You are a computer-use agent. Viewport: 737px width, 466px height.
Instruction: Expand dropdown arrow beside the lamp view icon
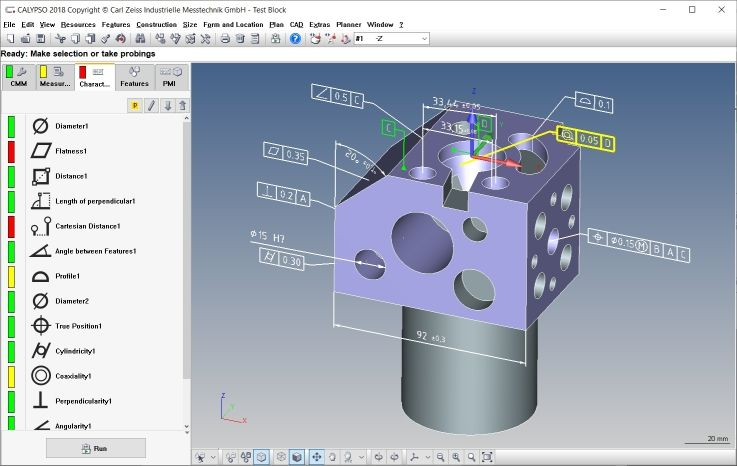pos(361,457)
